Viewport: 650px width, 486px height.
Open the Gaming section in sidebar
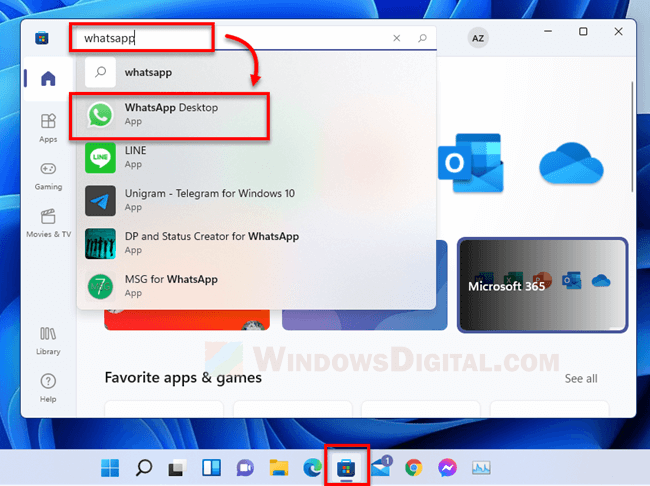click(x=48, y=176)
